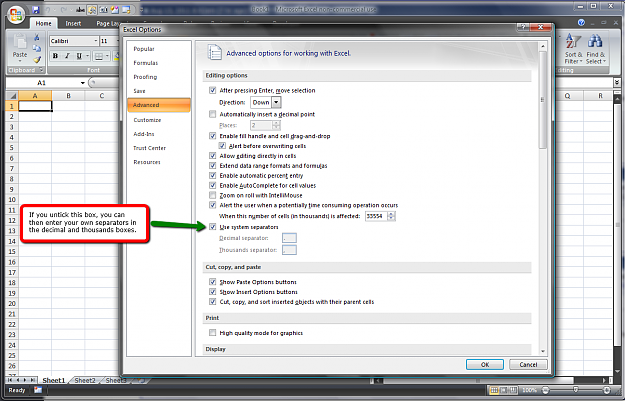Open the font size 11 dropdown
This screenshot has height=401, width=625.
coord(118,41)
